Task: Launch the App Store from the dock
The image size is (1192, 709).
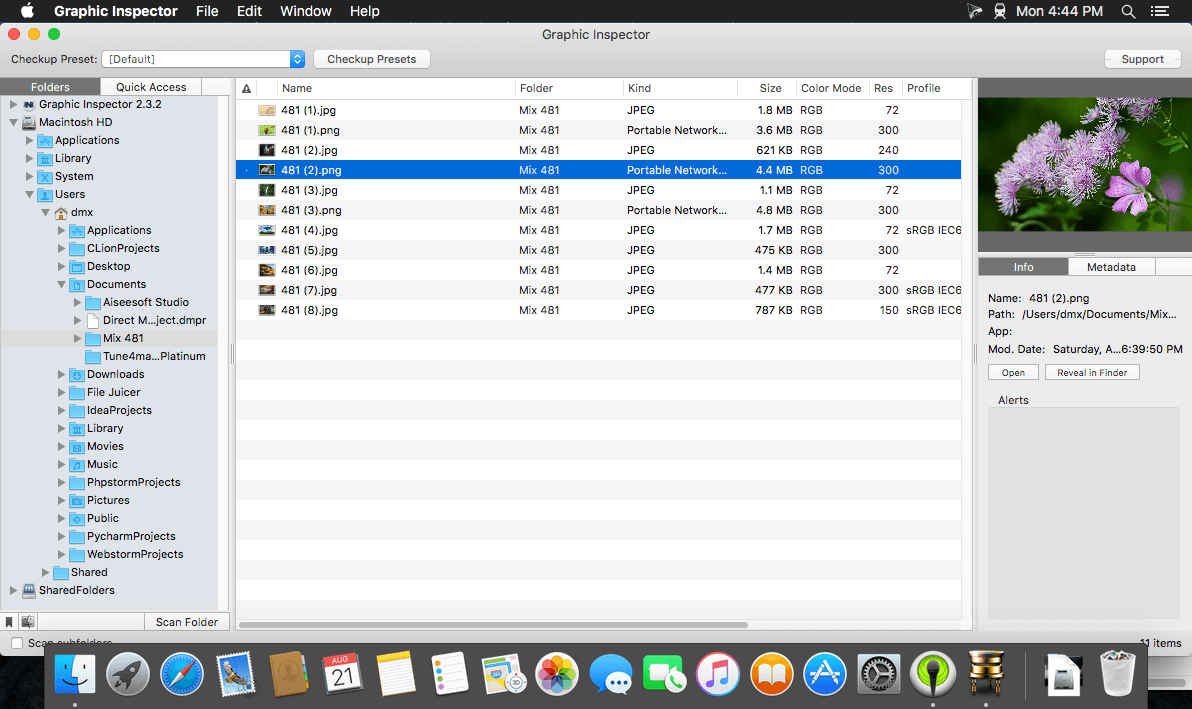Action: 826,674
